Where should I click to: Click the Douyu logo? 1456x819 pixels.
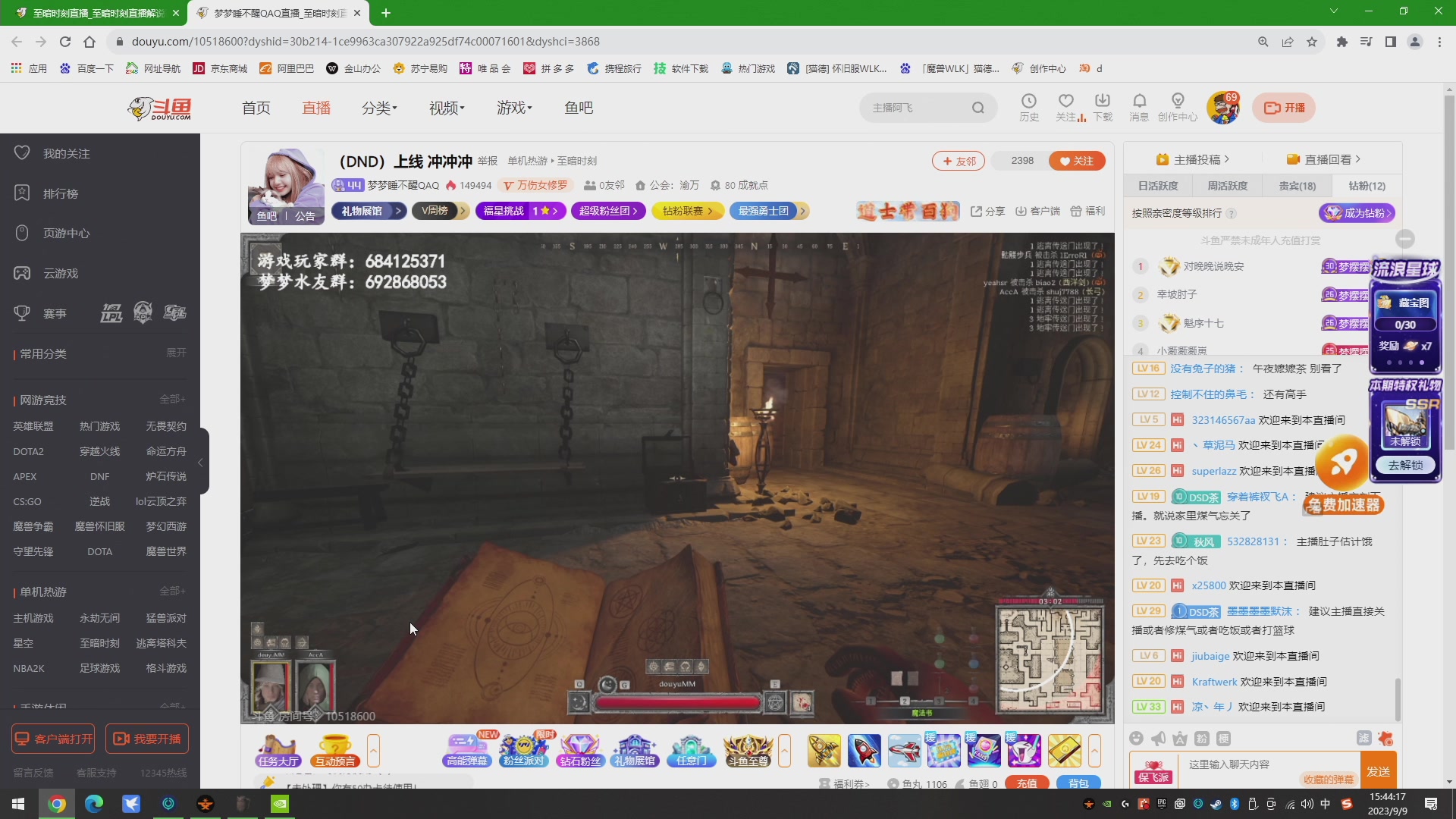tap(159, 108)
